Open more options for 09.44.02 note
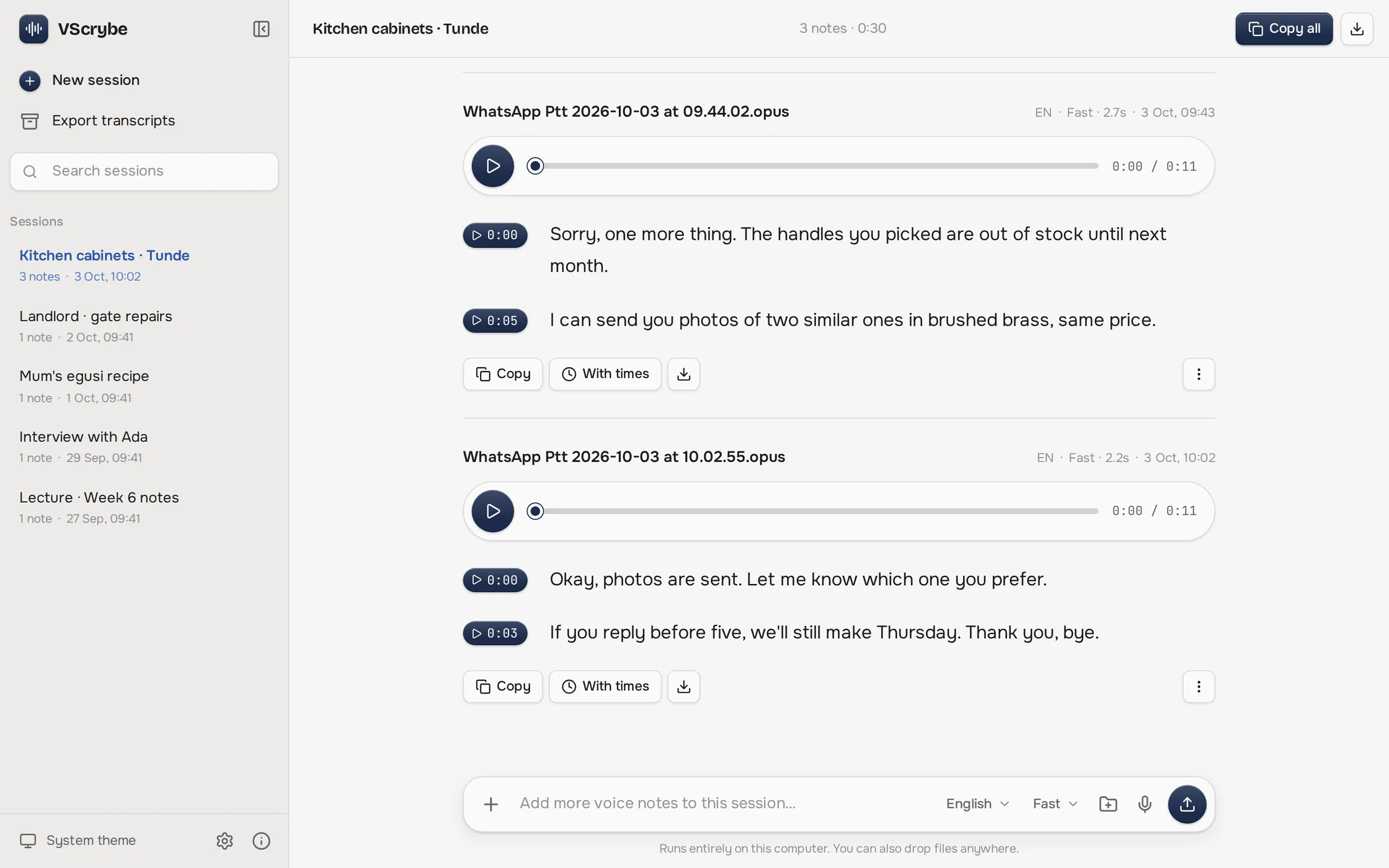The image size is (1389, 868). 1198,374
